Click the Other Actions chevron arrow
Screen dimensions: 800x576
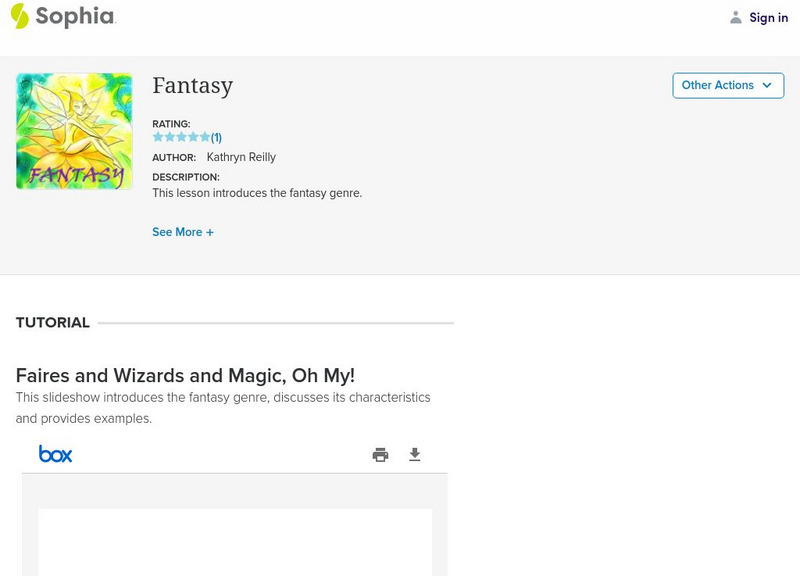[x=767, y=86]
